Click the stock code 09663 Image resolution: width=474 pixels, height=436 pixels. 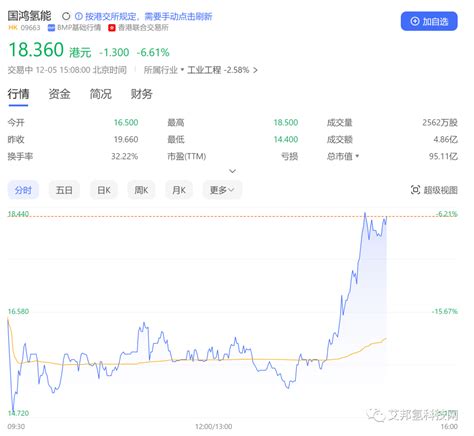[30, 28]
